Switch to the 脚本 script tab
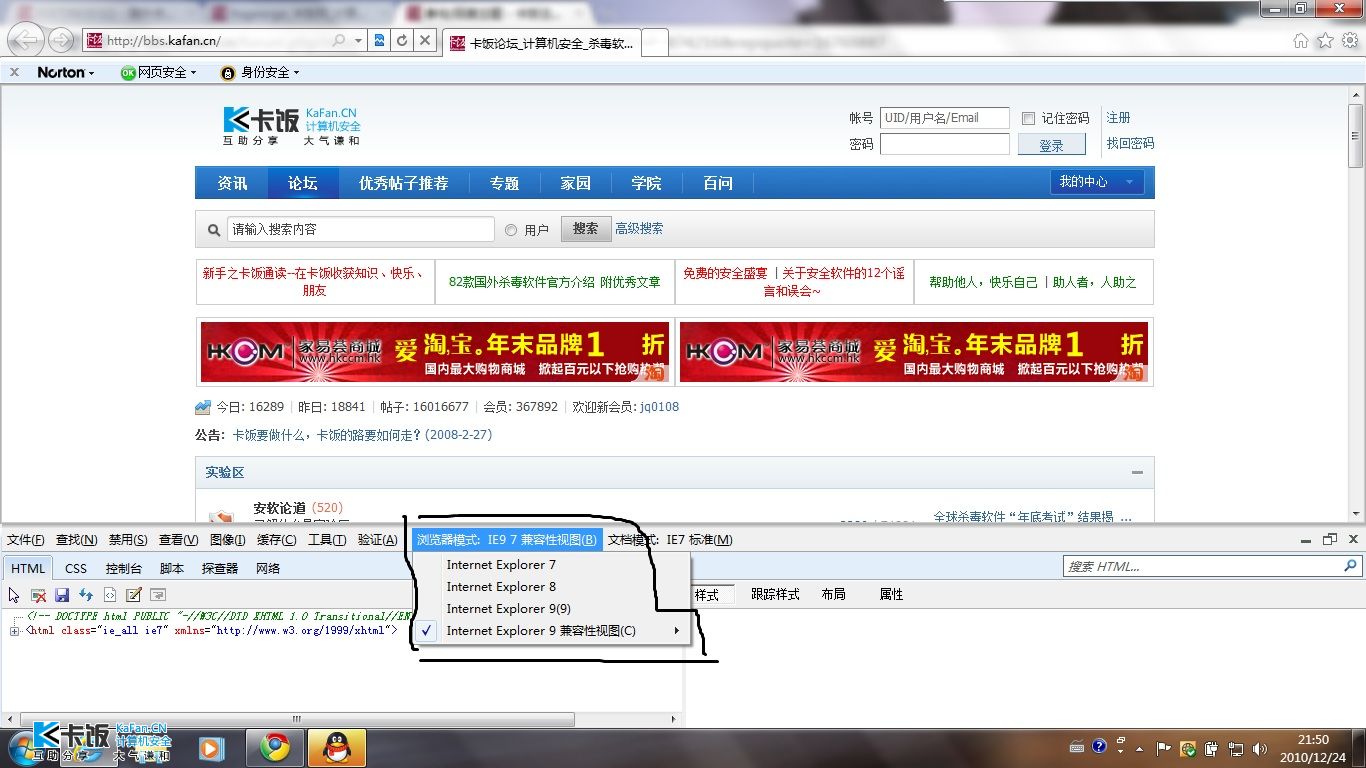This screenshot has height=768, width=1366. point(172,568)
